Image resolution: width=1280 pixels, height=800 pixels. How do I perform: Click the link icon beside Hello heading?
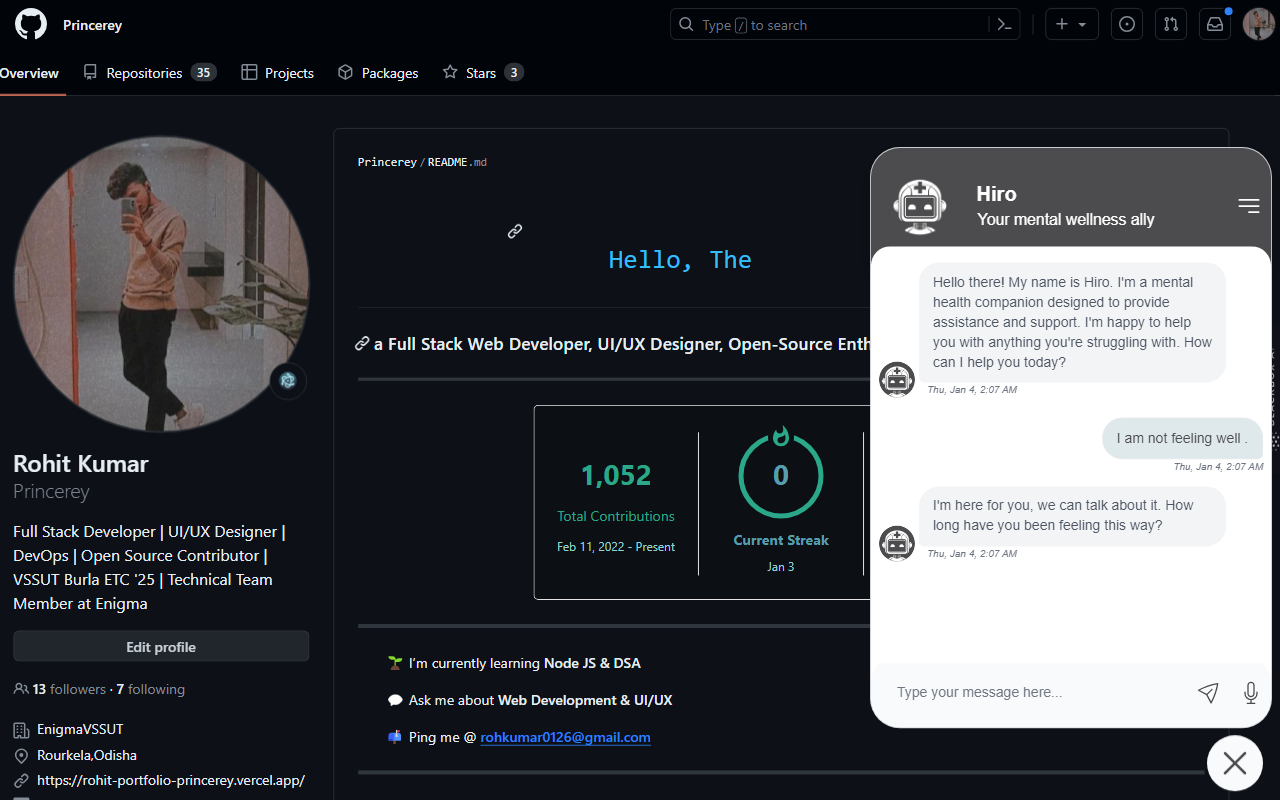tap(515, 231)
